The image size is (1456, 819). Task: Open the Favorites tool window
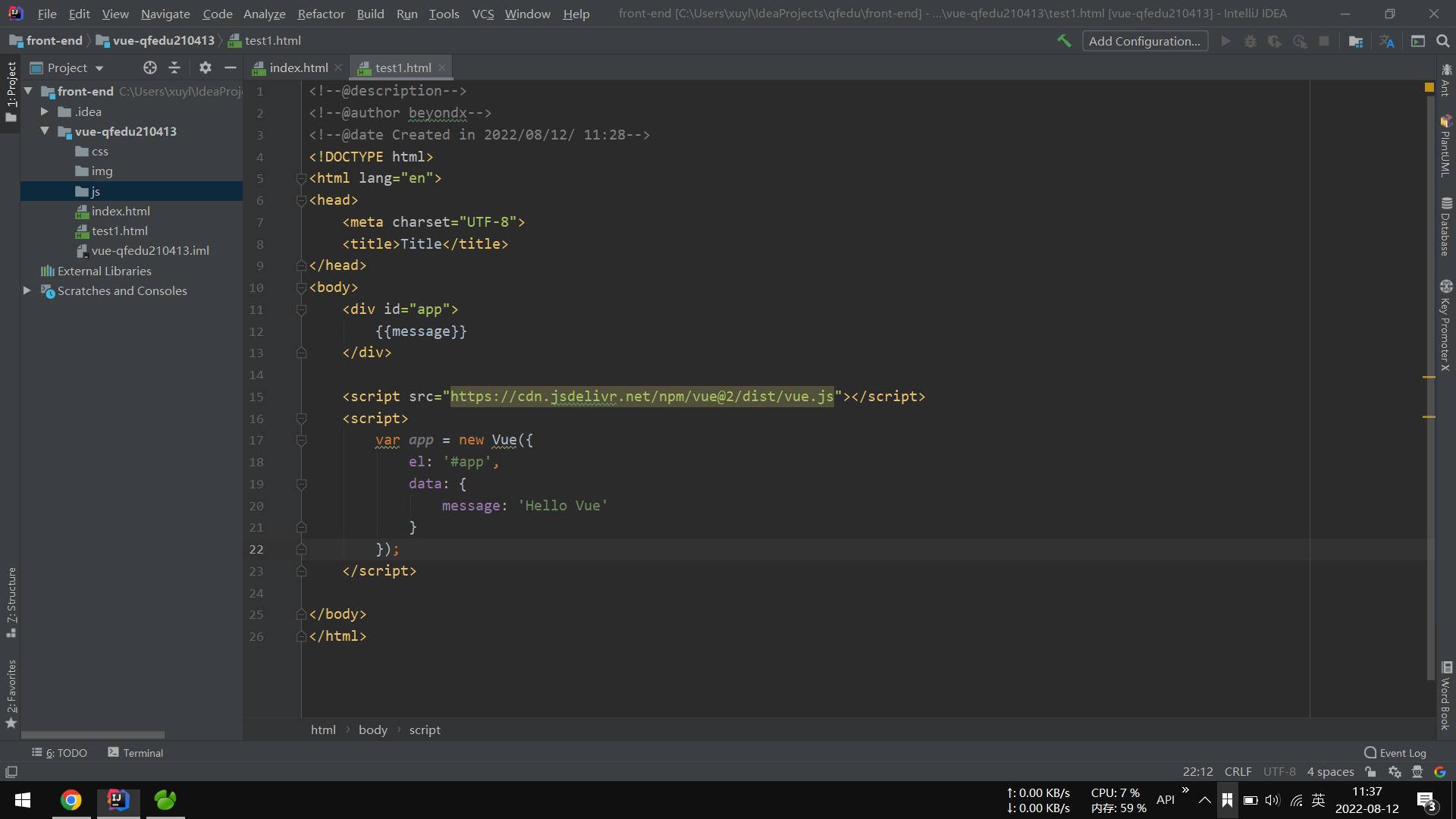pyautogui.click(x=11, y=693)
